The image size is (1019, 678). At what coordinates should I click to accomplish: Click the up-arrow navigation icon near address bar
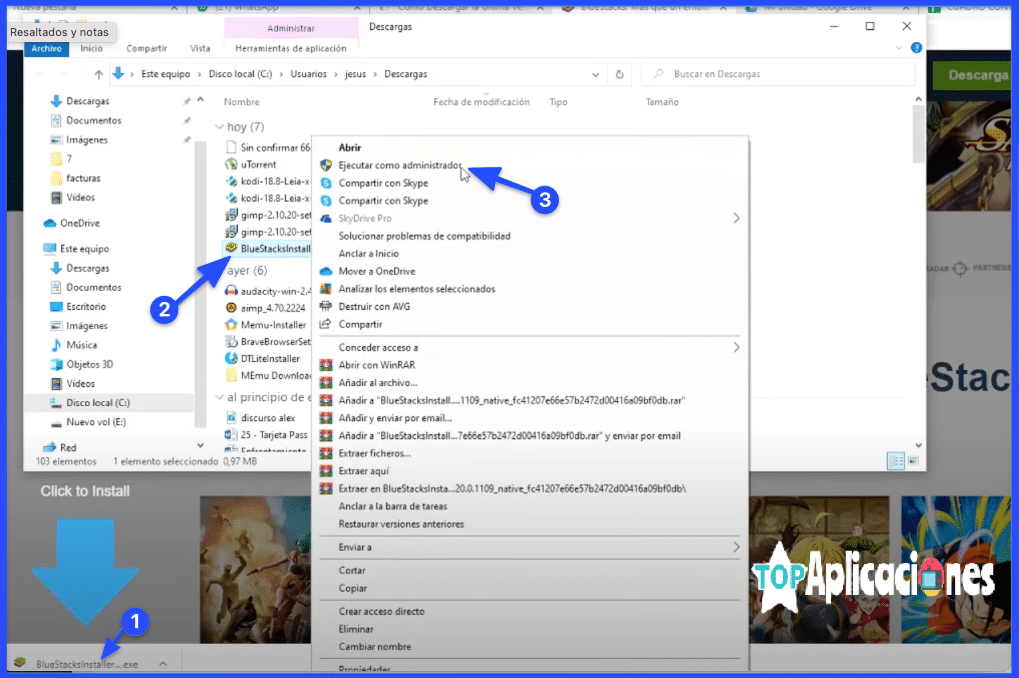point(98,73)
